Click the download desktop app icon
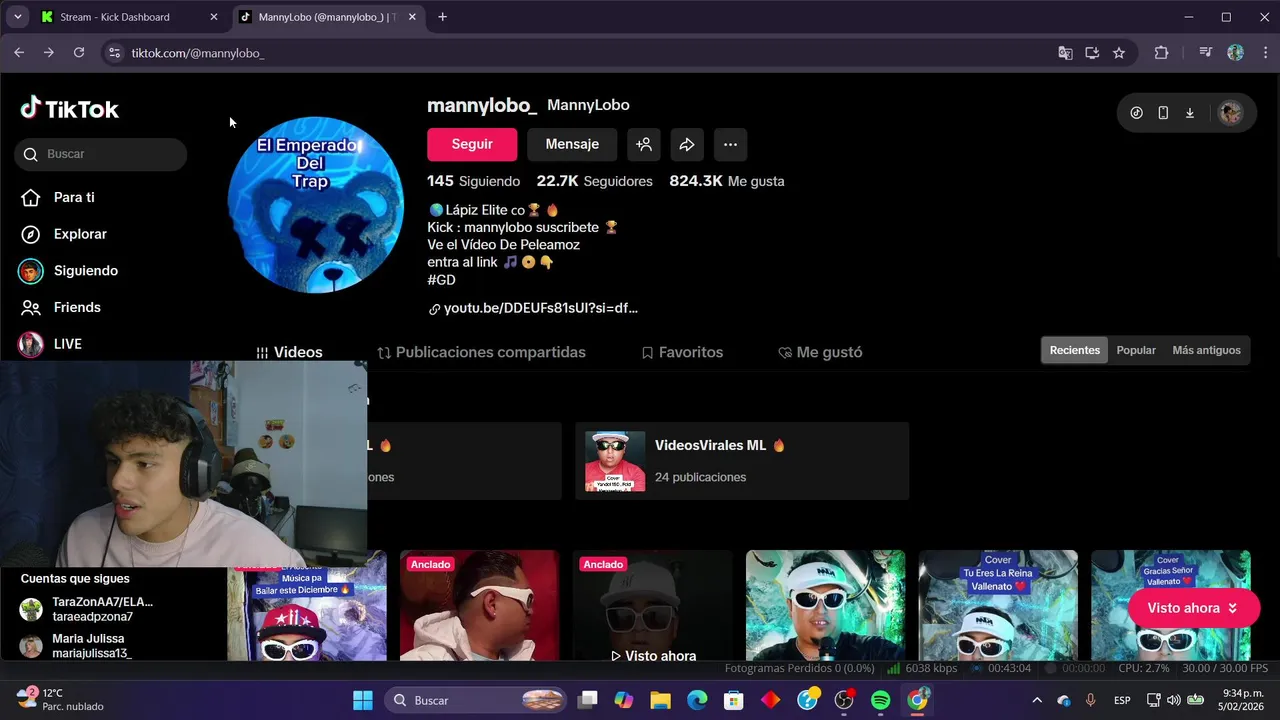Screen dimensions: 1280x720 point(1190,113)
